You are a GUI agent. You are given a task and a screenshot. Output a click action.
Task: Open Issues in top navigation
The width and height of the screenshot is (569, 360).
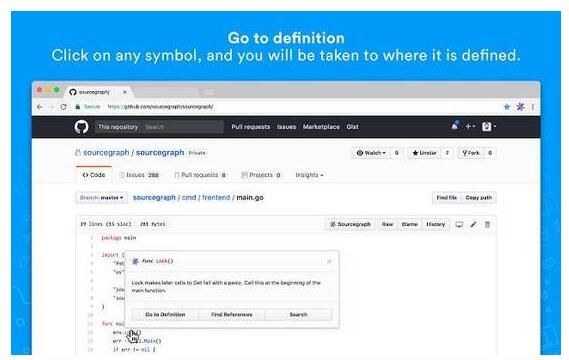(x=286, y=127)
